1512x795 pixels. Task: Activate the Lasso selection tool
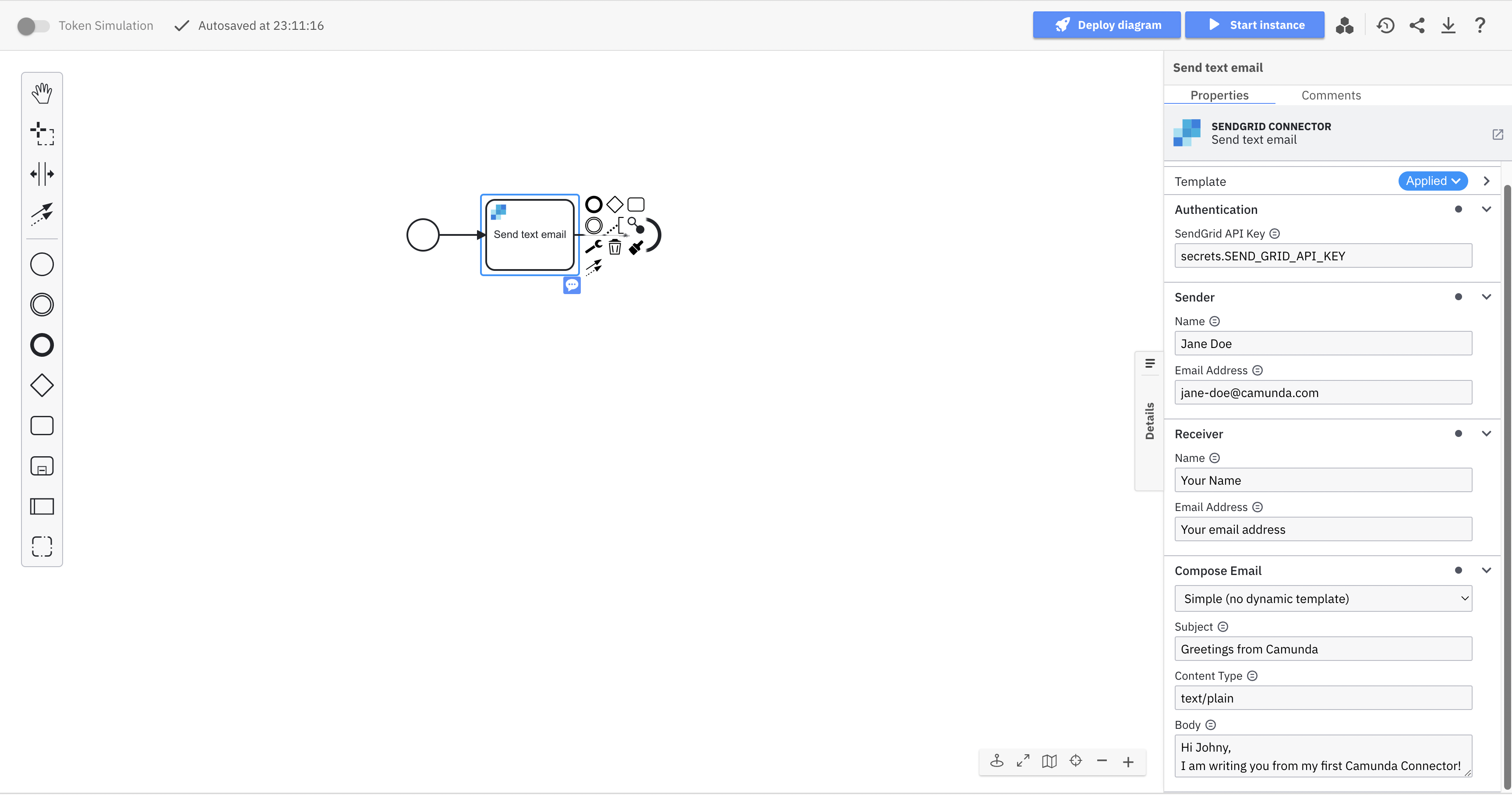point(42,133)
